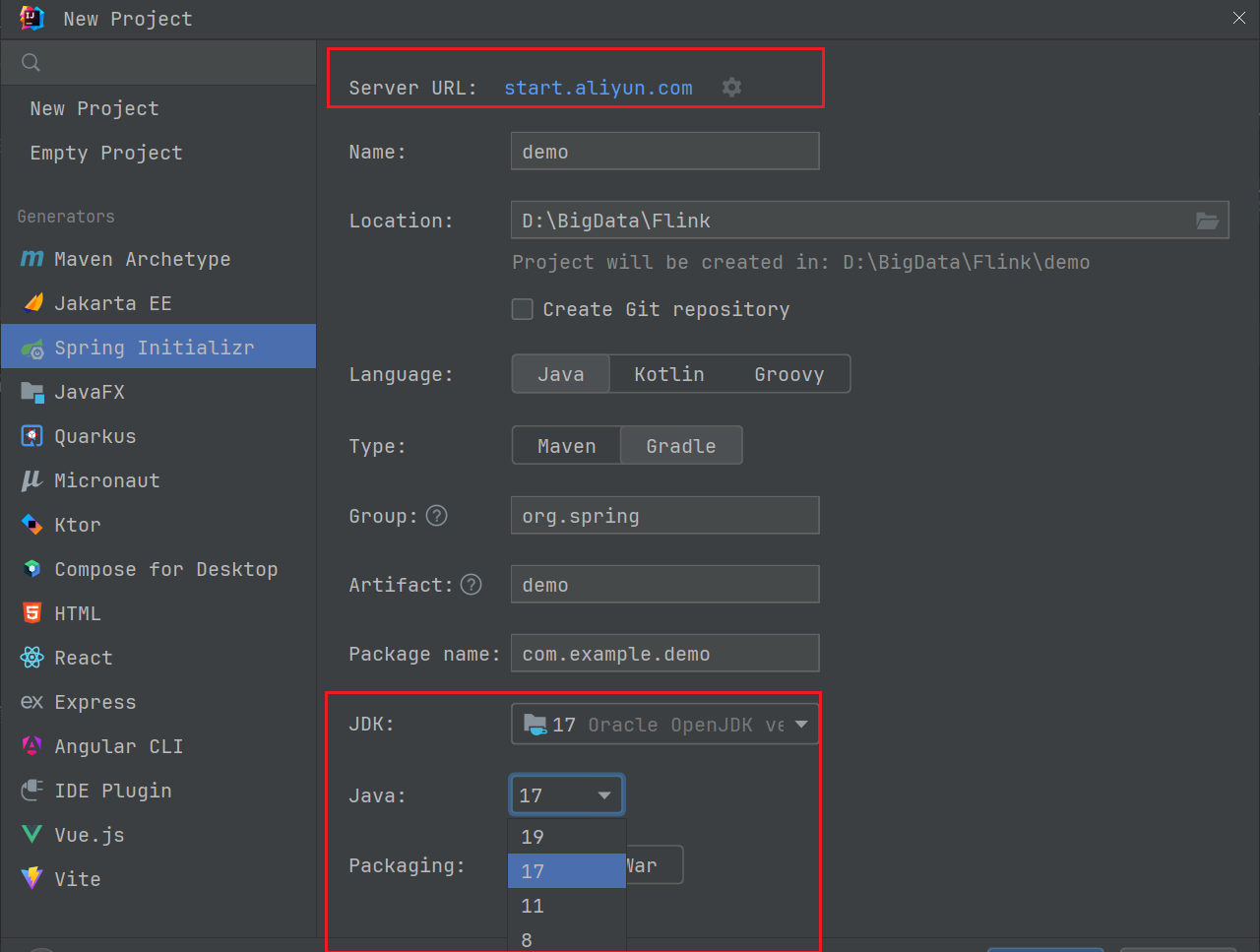The width and height of the screenshot is (1260, 952).
Task: Click the Express ex icon
Action: (32, 702)
